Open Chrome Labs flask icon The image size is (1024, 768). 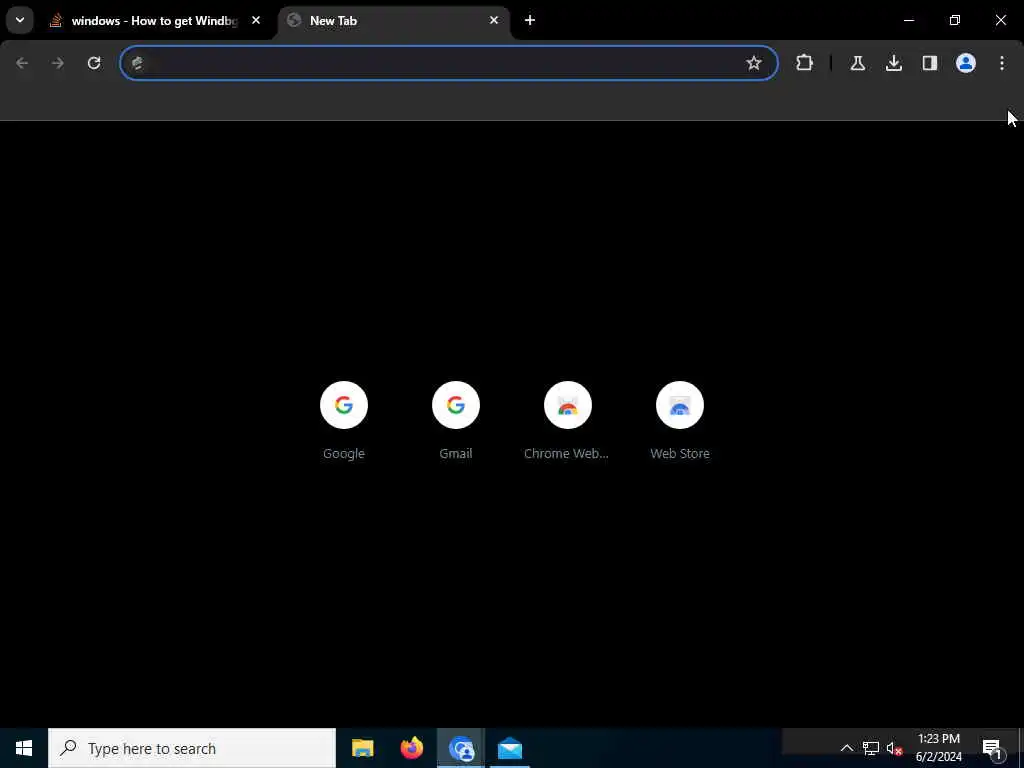pyautogui.click(x=857, y=63)
